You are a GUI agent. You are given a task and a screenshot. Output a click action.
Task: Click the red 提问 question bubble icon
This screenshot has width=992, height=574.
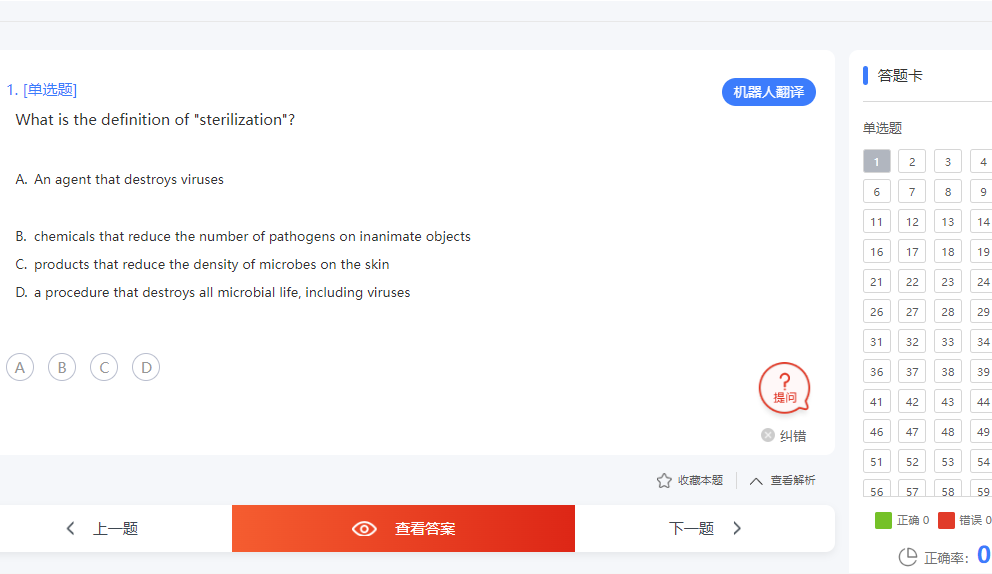(784, 387)
